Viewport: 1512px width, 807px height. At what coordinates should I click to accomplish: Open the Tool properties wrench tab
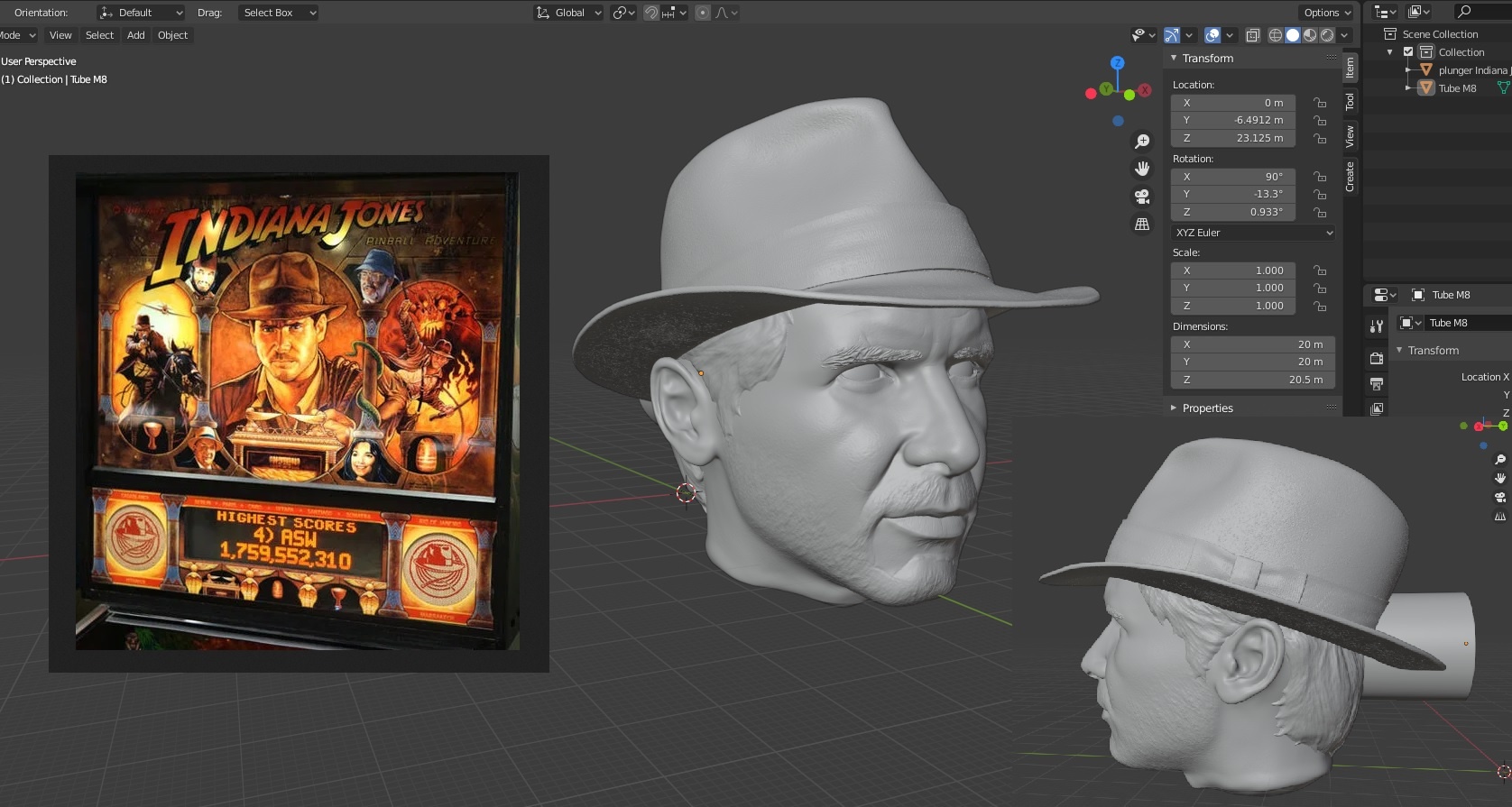[x=1377, y=326]
